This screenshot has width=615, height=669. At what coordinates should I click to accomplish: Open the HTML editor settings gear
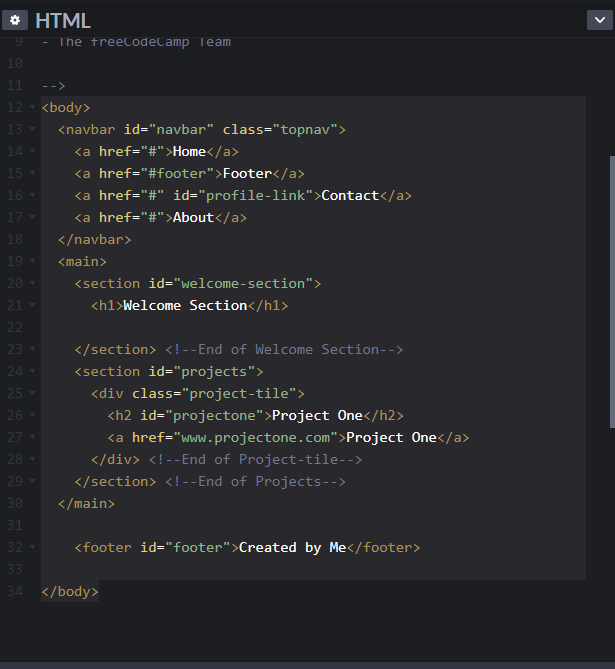coord(15,20)
